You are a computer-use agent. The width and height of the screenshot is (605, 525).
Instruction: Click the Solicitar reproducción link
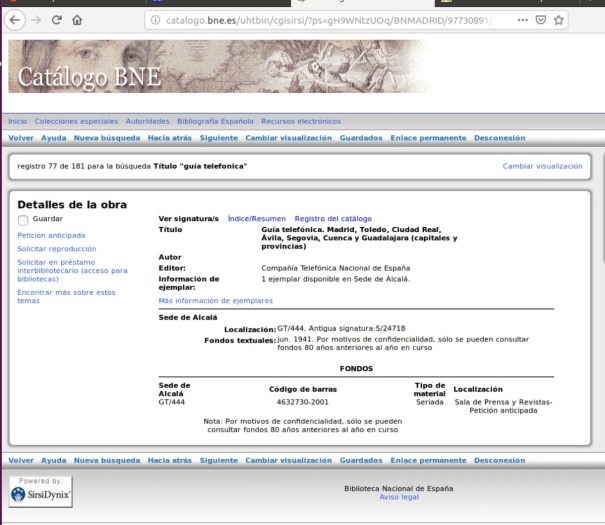[57, 248]
